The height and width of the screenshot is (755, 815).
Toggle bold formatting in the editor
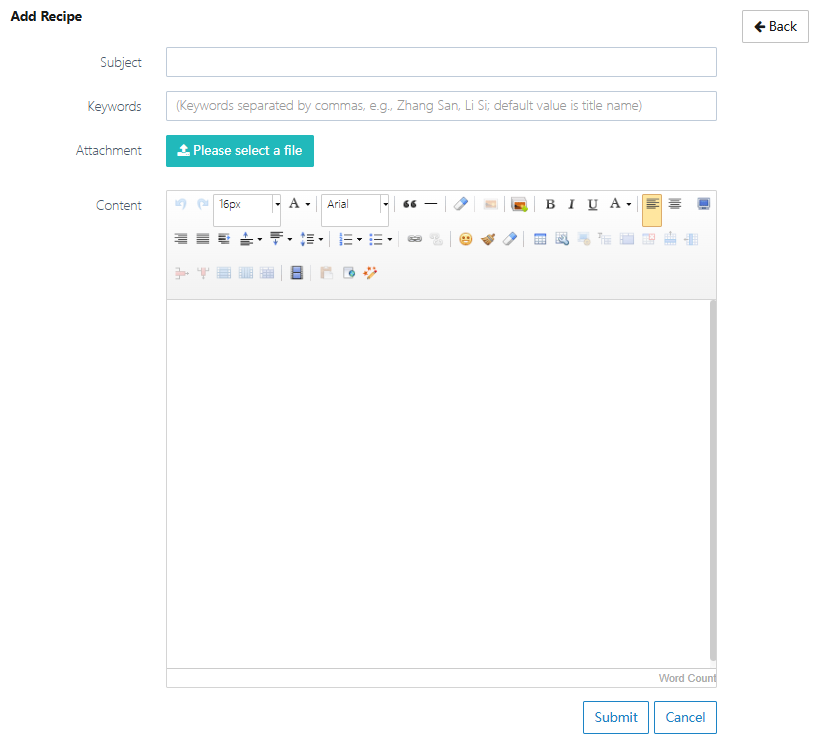(550, 204)
